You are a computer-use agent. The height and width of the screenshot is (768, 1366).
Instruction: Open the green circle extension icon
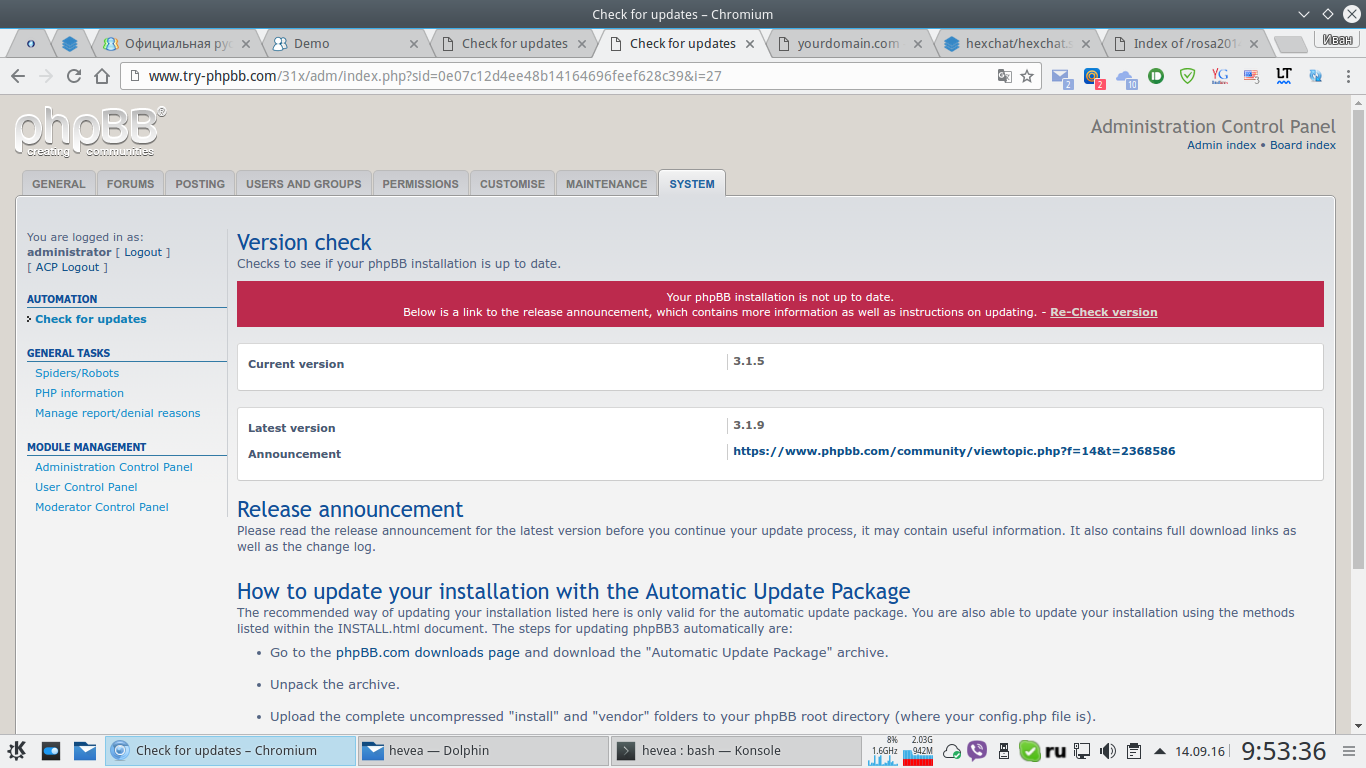pyautogui.click(x=1156, y=75)
